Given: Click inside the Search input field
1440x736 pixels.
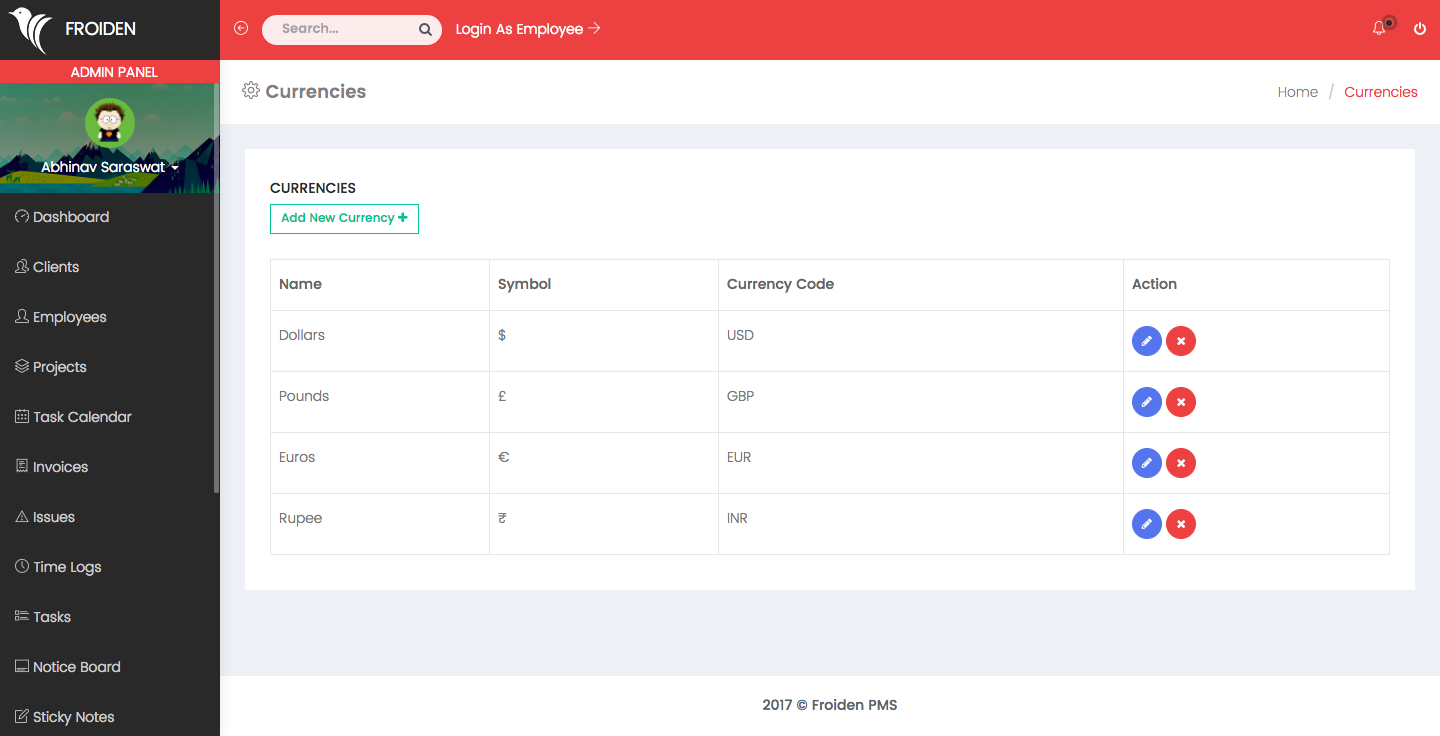Looking at the screenshot, I should (340, 29).
